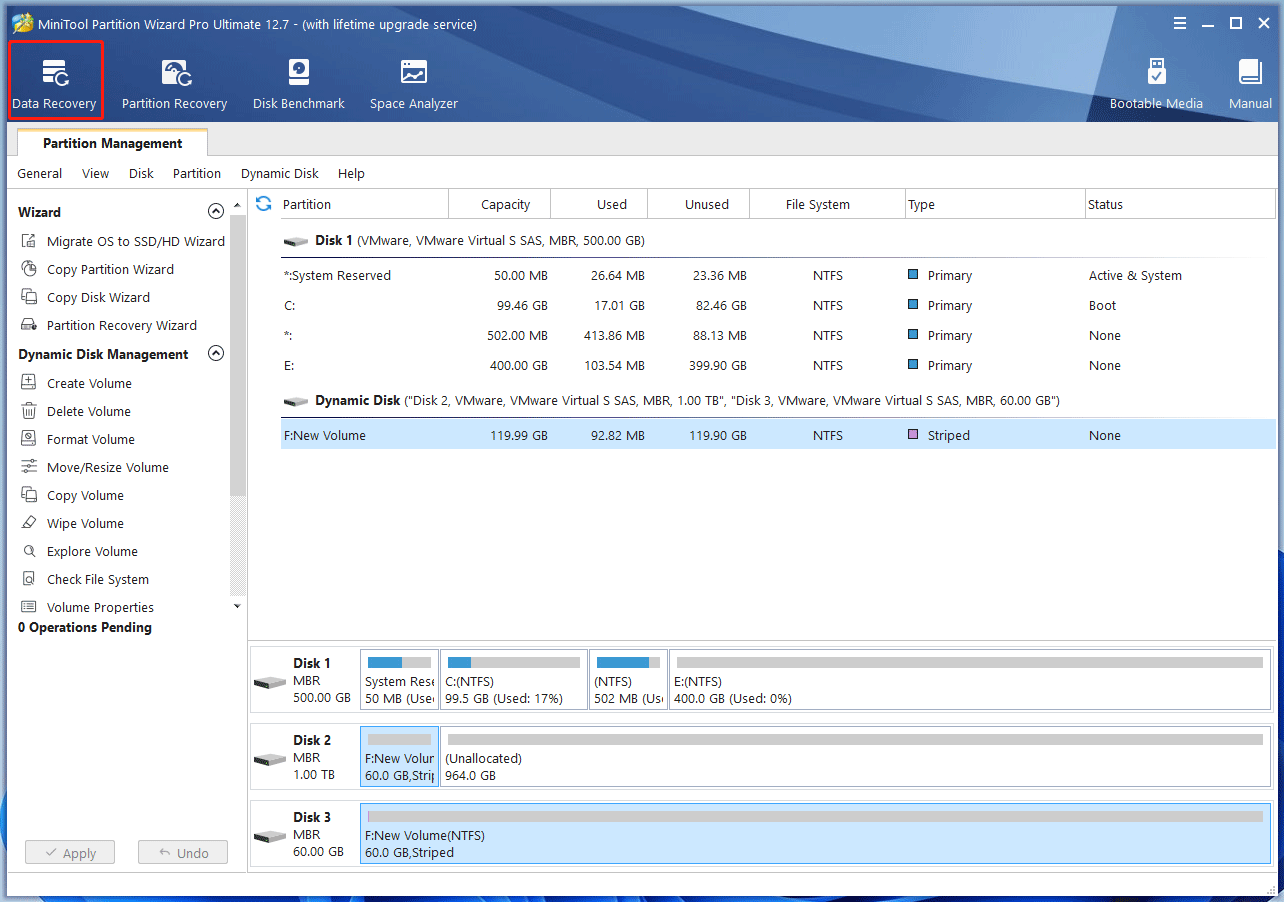Select F:New Volume striped row
Viewport: 1284px width, 902px height.
(778, 435)
